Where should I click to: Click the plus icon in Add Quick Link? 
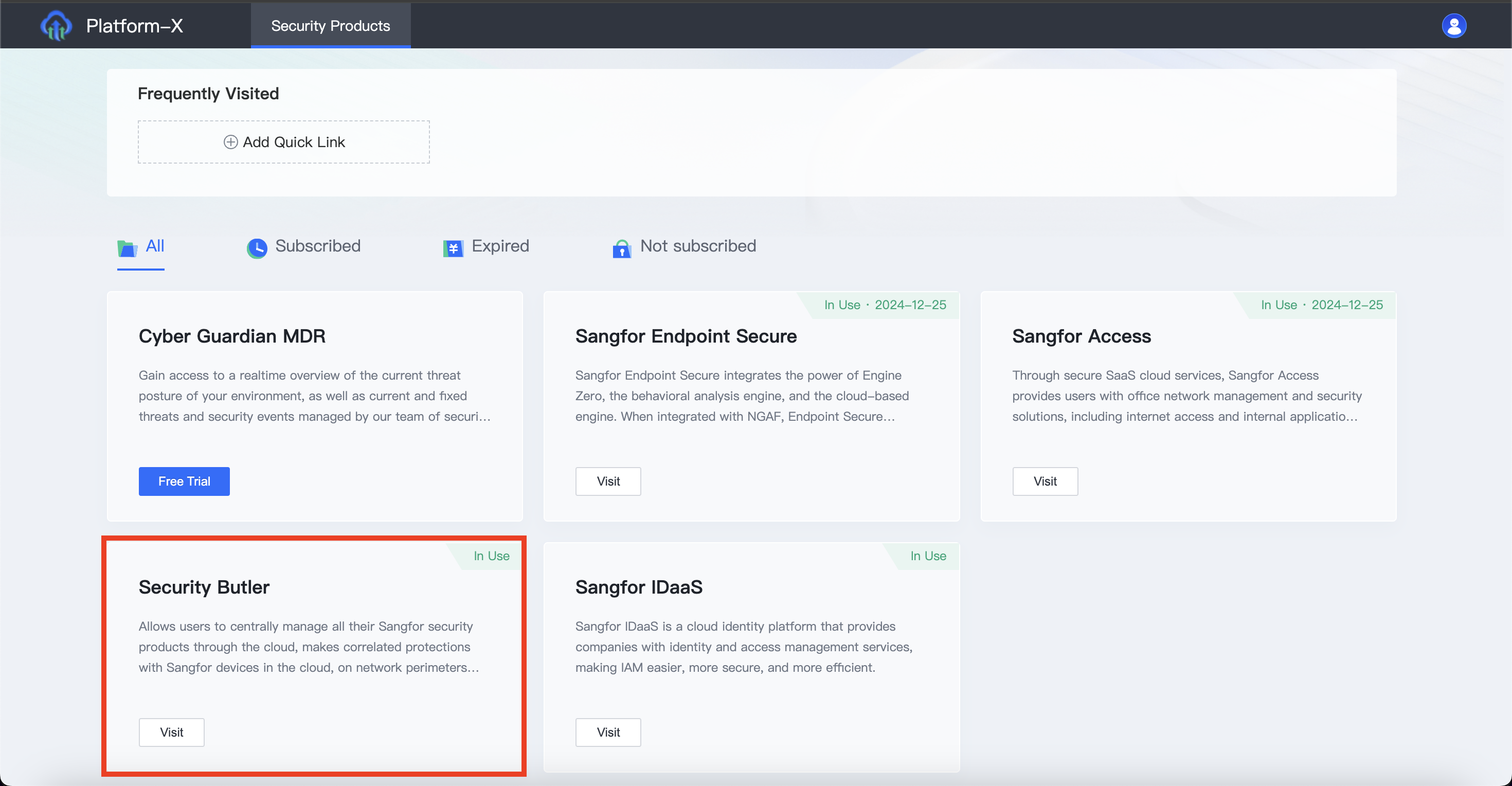click(x=231, y=142)
